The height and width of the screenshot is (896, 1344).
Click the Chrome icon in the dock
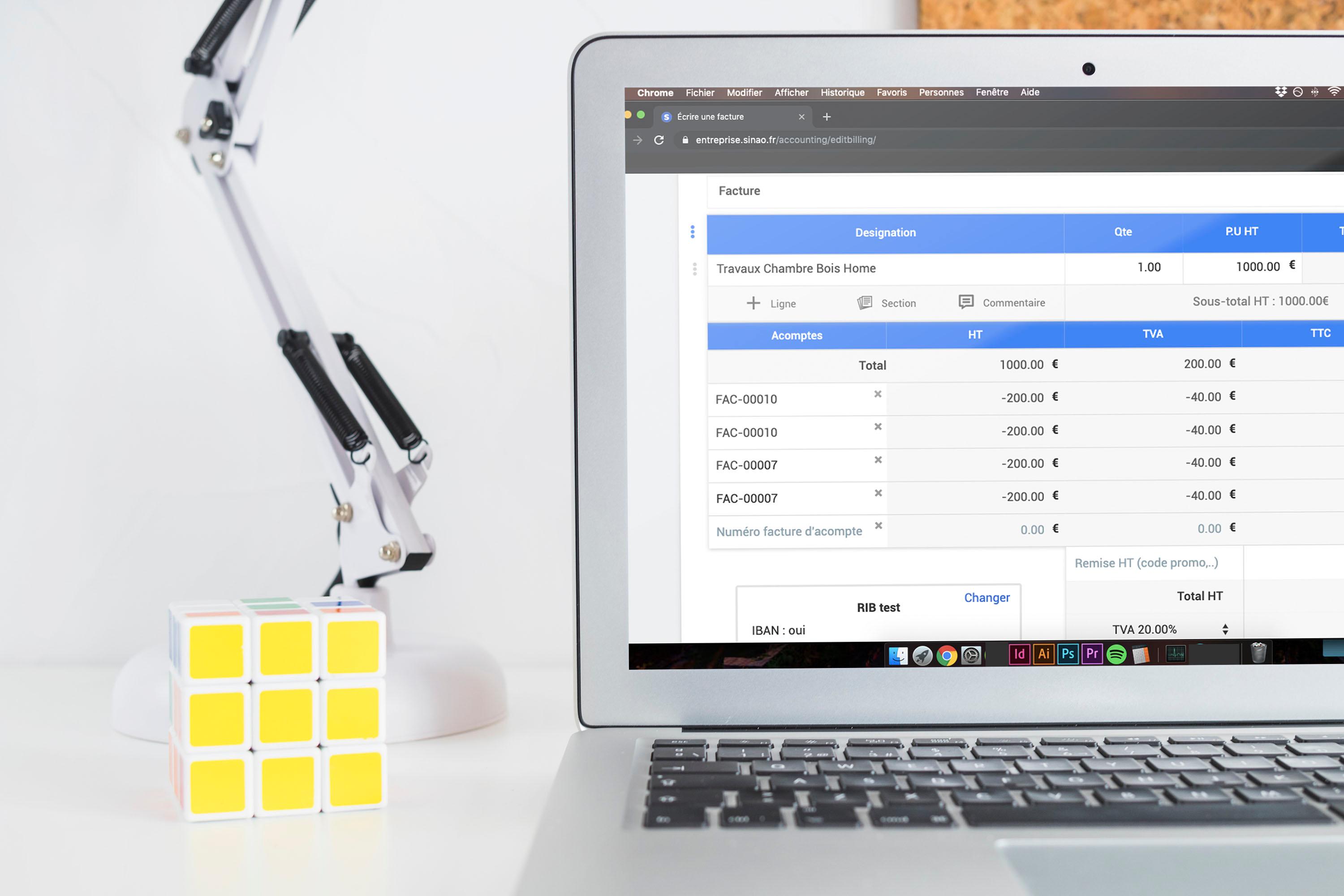pos(947,656)
